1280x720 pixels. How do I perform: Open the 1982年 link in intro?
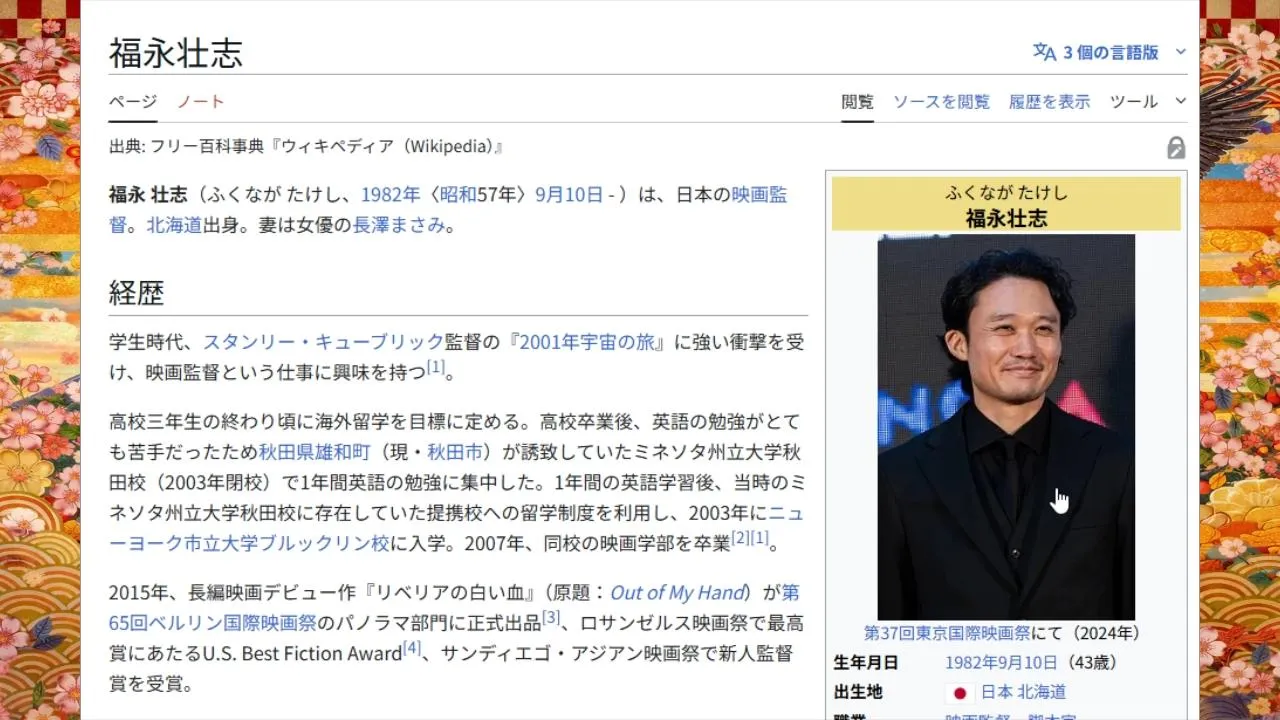coord(391,195)
